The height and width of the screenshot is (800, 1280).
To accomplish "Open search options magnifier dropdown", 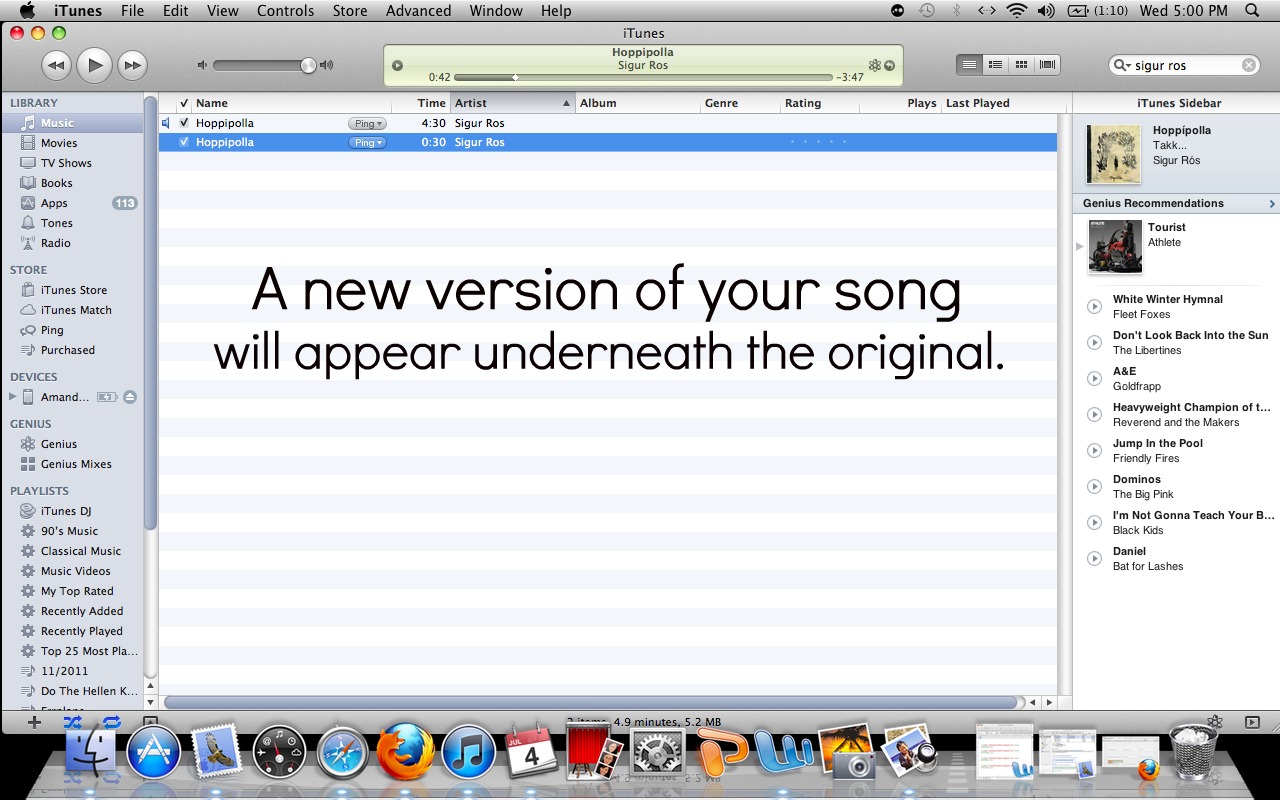I will tap(1123, 65).
